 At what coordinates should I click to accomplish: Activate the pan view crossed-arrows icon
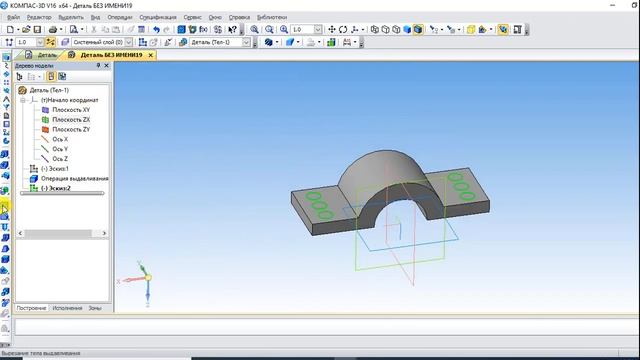[332, 29]
